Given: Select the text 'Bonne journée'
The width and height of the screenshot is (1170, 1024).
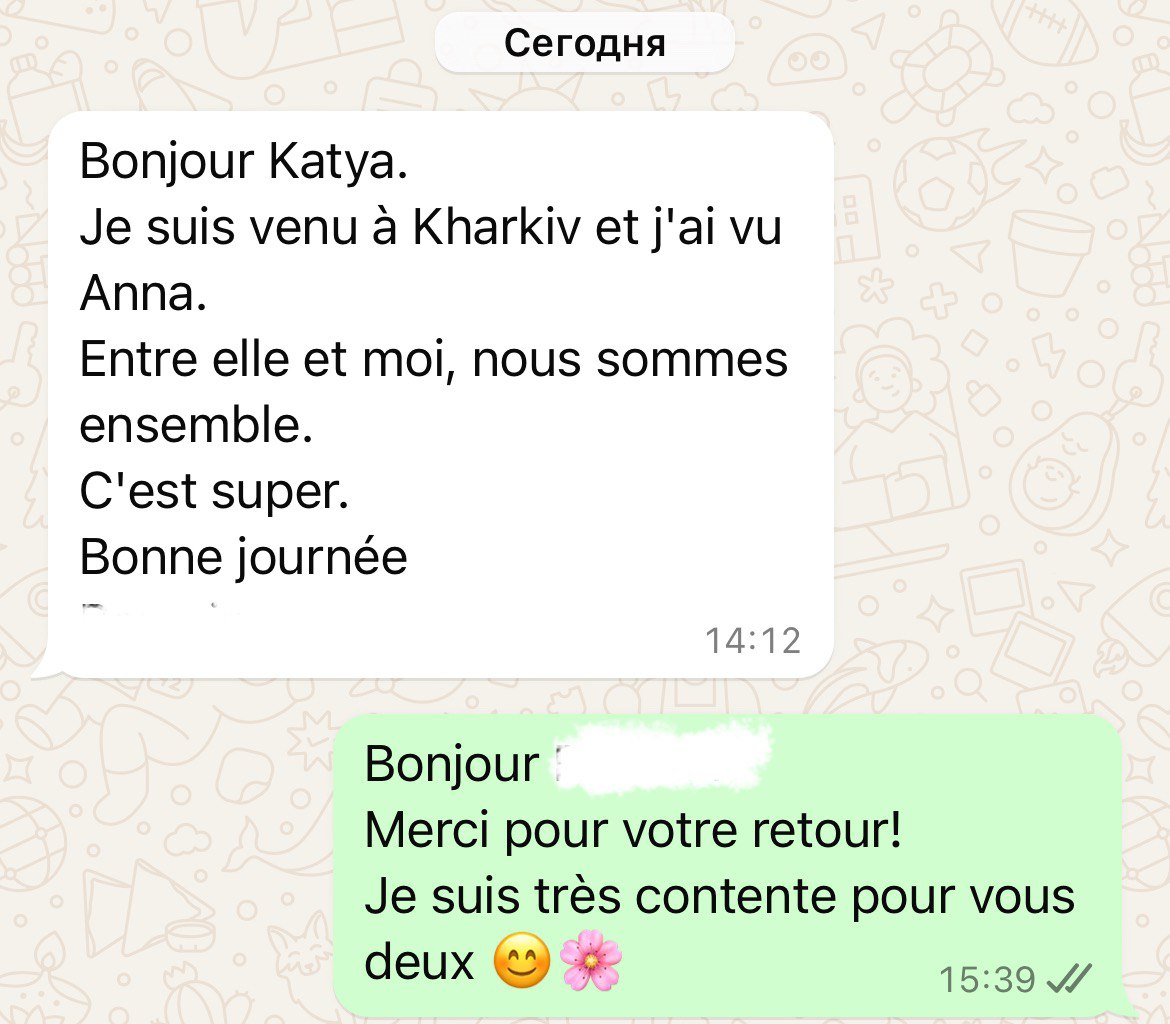Looking at the screenshot, I should click(x=243, y=558).
